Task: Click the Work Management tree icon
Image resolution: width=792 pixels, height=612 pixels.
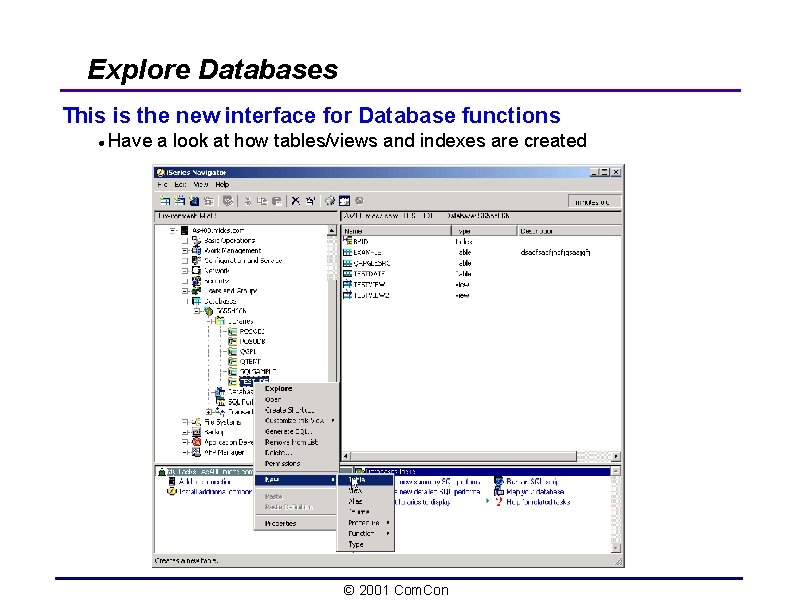Action: (196, 250)
